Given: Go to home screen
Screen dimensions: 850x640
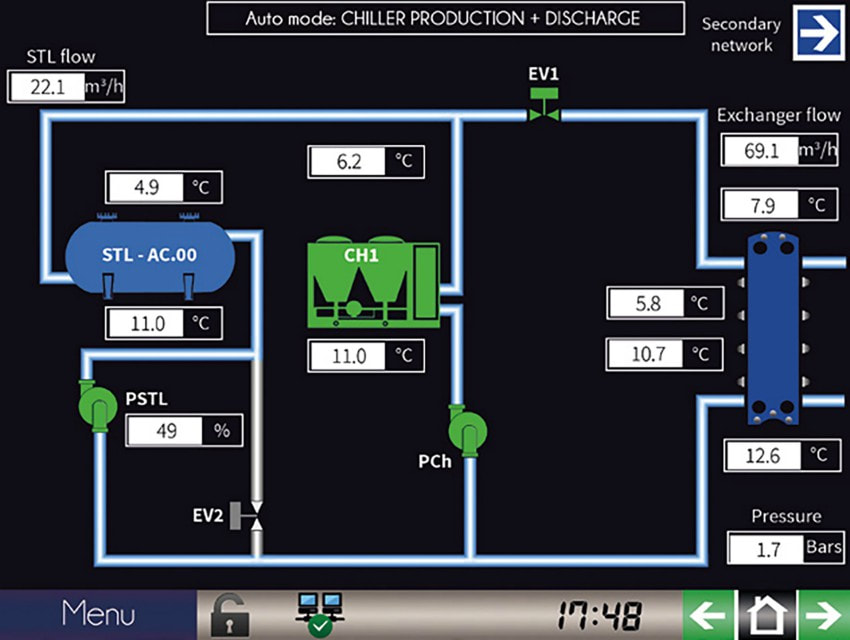Looking at the screenshot, I should pyautogui.click(x=767, y=615).
